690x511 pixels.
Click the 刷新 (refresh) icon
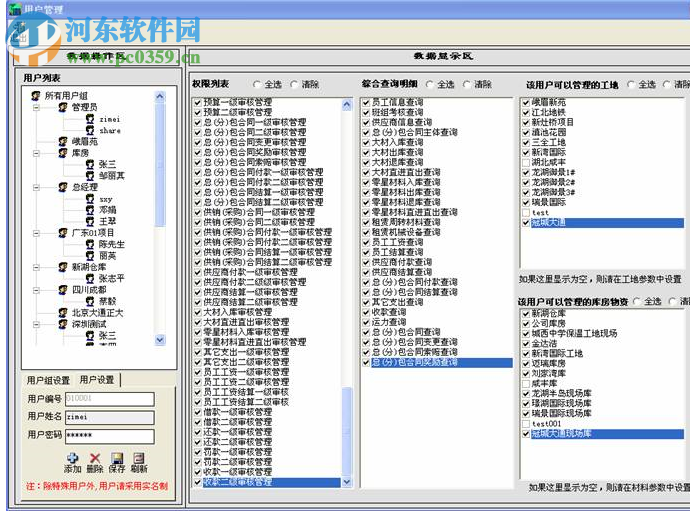tap(139, 458)
